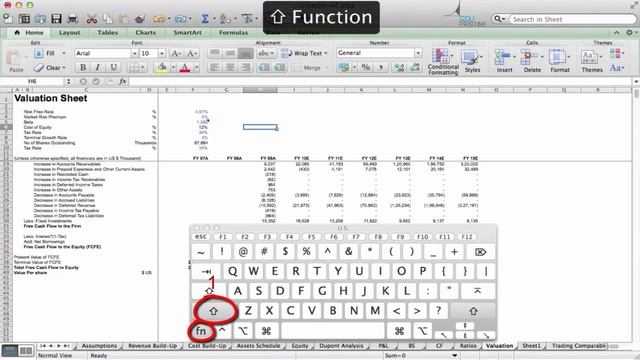Click the AutoSum sigma icon
Image resolution: width=640 pixels, height=360 pixels.
click(205, 19)
